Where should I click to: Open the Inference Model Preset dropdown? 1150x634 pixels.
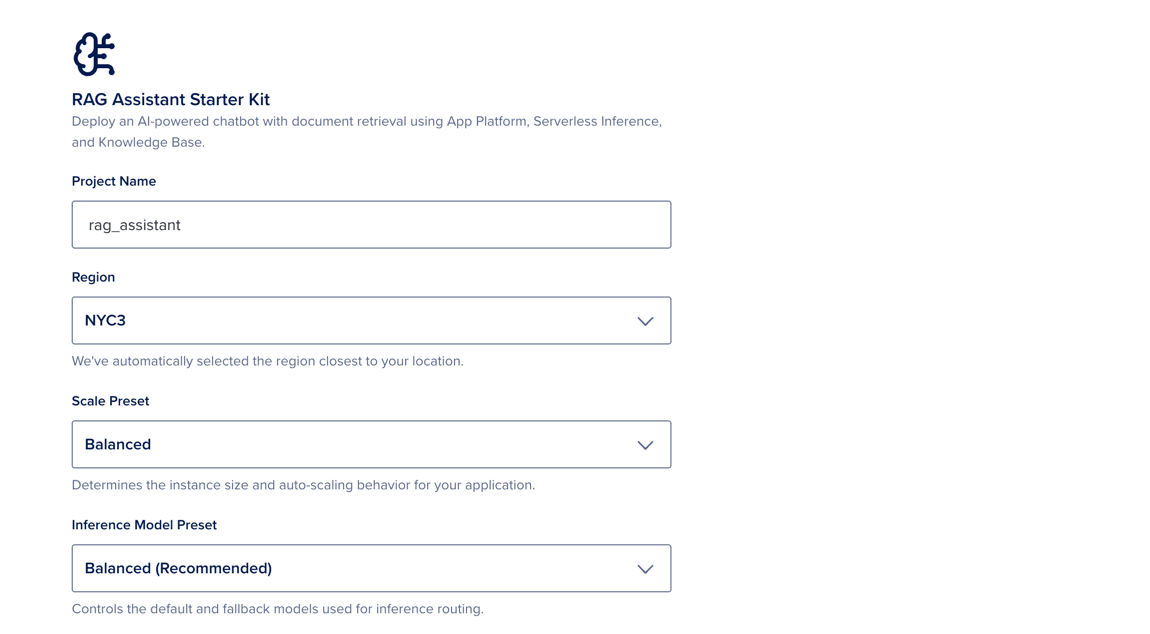[370, 568]
